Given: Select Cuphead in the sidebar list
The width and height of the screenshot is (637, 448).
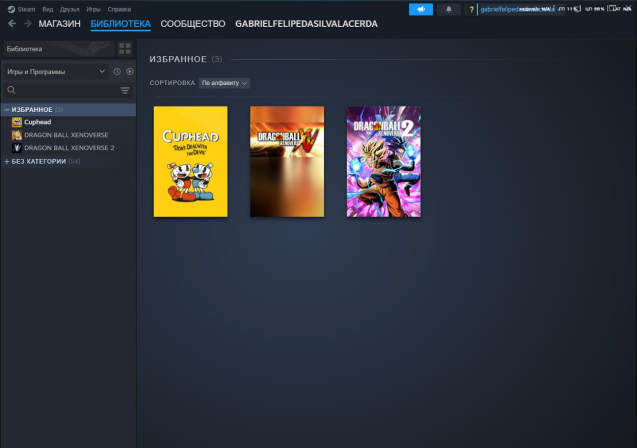Looking at the screenshot, I should [37, 122].
